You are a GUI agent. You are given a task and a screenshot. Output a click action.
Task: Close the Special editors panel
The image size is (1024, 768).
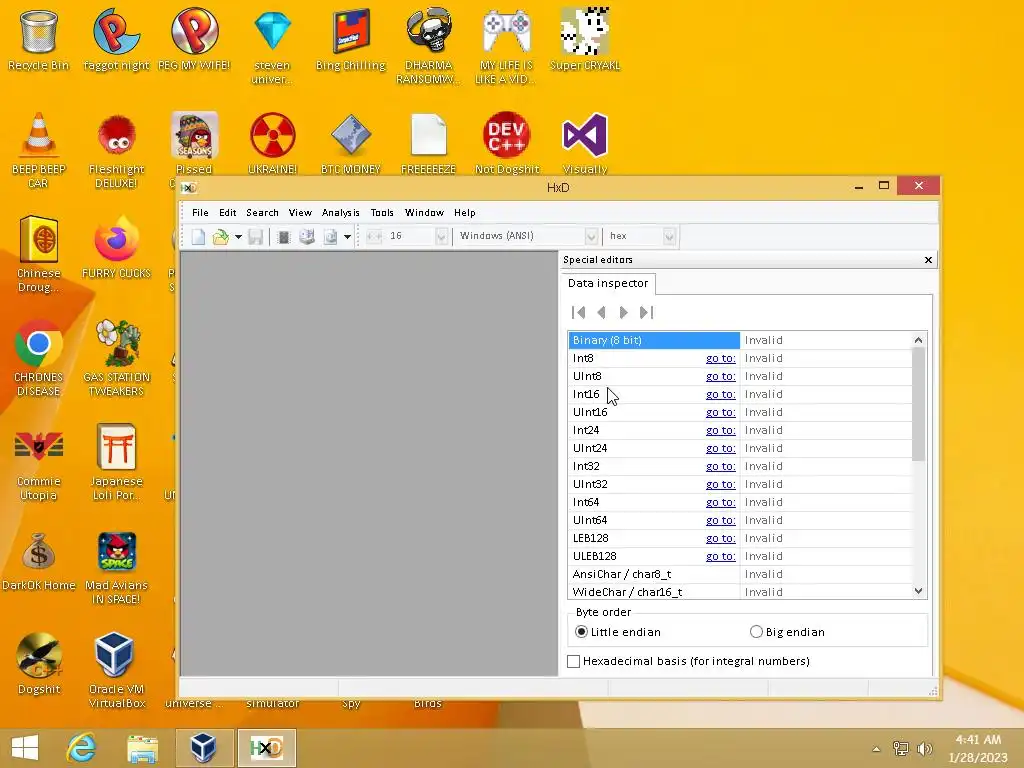[x=928, y=260]
